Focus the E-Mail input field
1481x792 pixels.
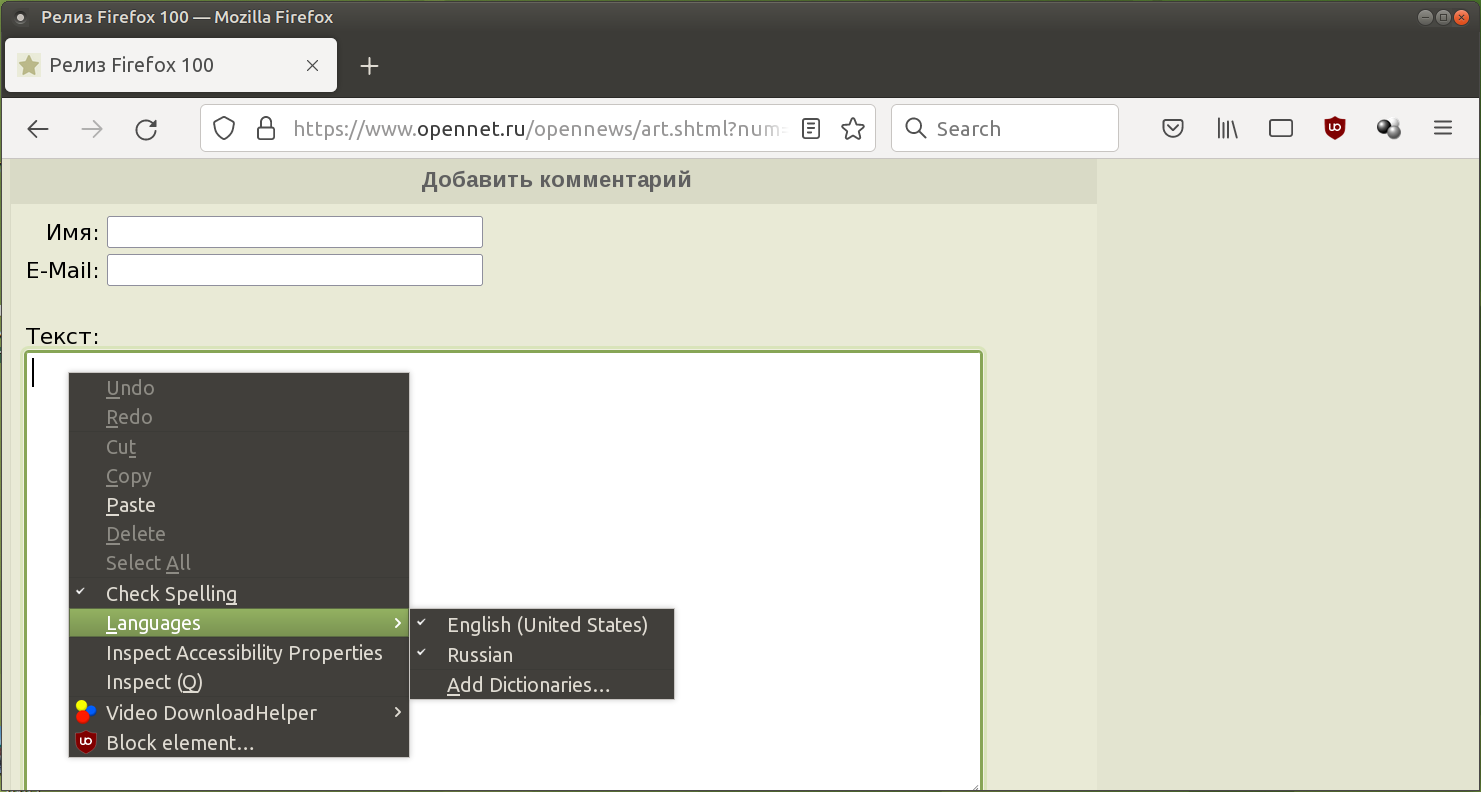pos(295,270)
